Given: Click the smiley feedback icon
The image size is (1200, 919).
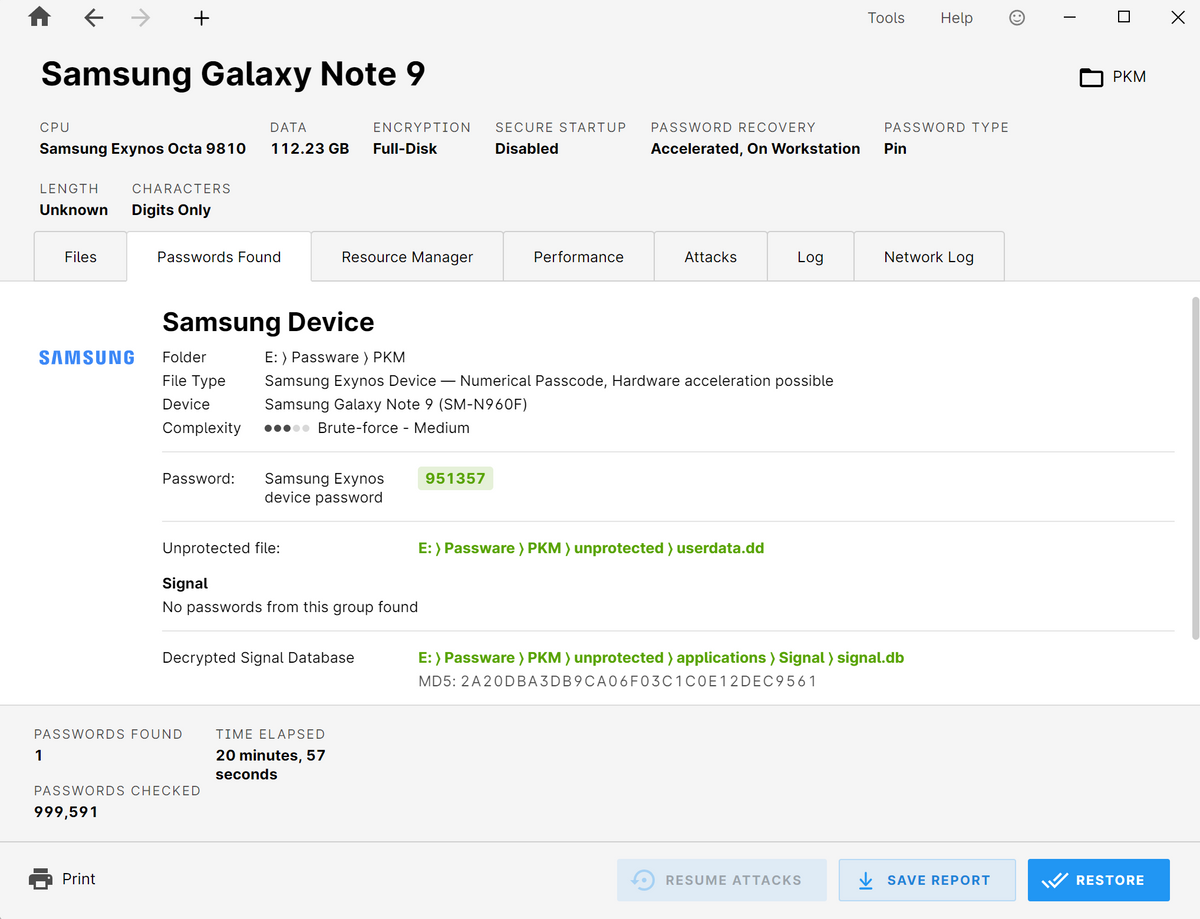Looking at the screenshot, I should [1017, 17].
